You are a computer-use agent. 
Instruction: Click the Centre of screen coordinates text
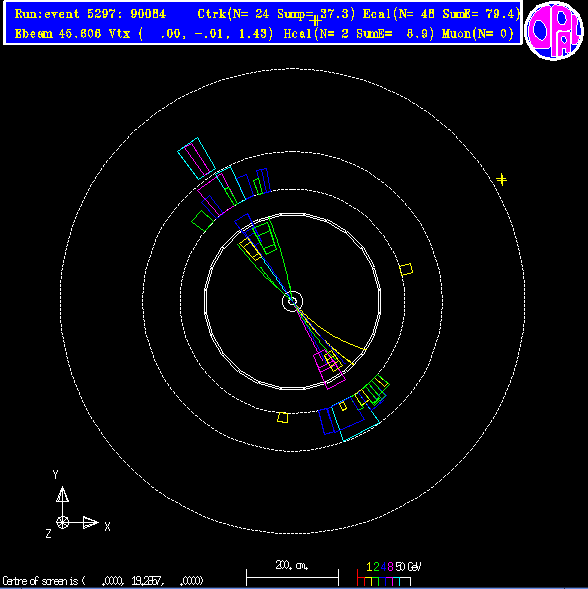103,581
